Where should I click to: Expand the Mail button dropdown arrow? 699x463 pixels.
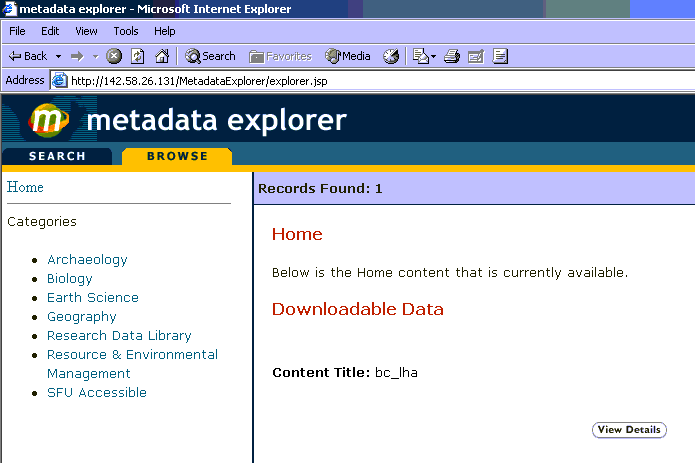(434, 56)
